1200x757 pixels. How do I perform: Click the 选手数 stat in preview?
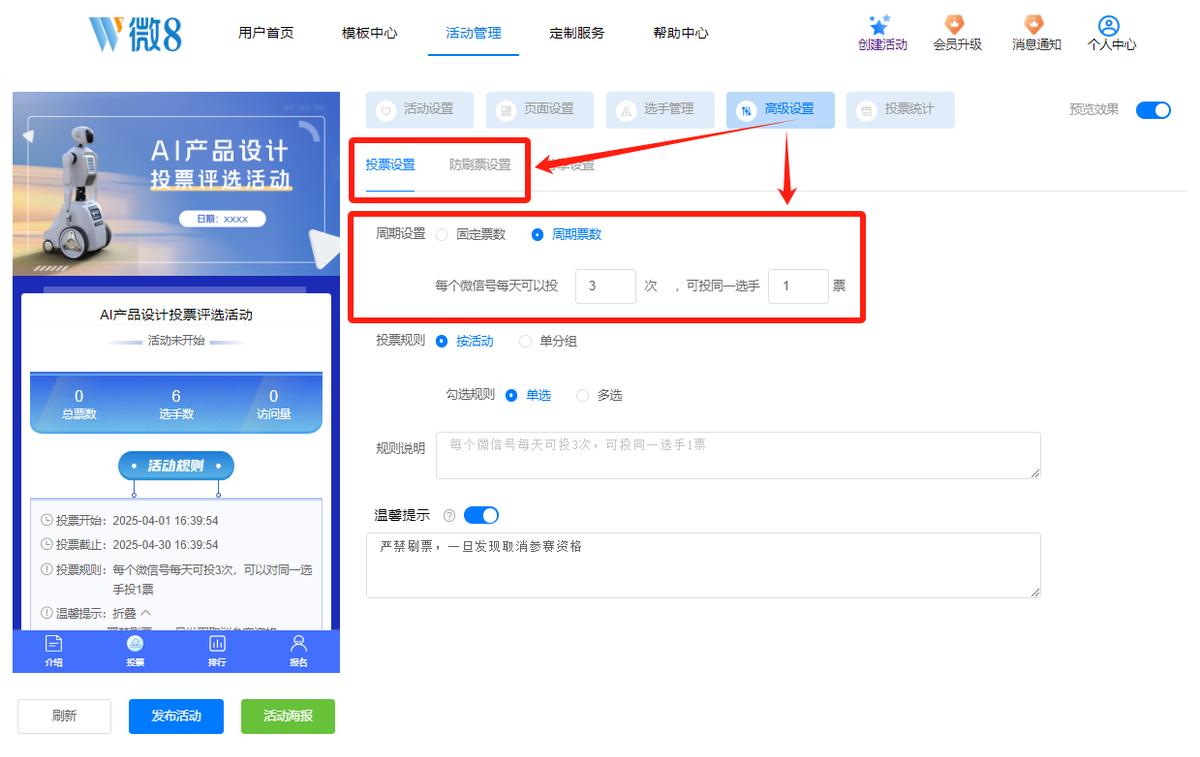pyautogui.click(x=176, y=404)
